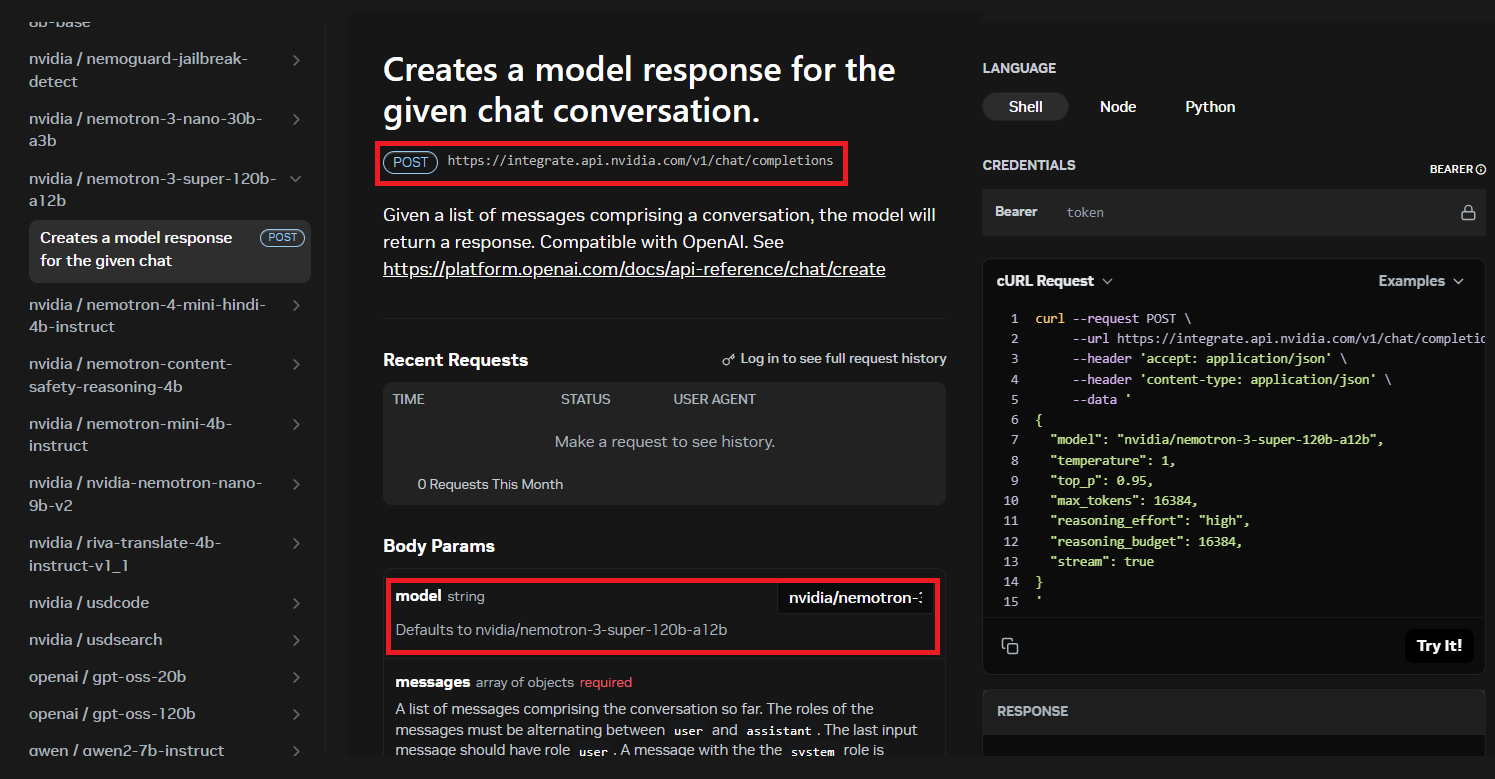Select the Shell language tab
Image resolution: width=1495 pixels, height=779 pixels.
pos(1025,107)
